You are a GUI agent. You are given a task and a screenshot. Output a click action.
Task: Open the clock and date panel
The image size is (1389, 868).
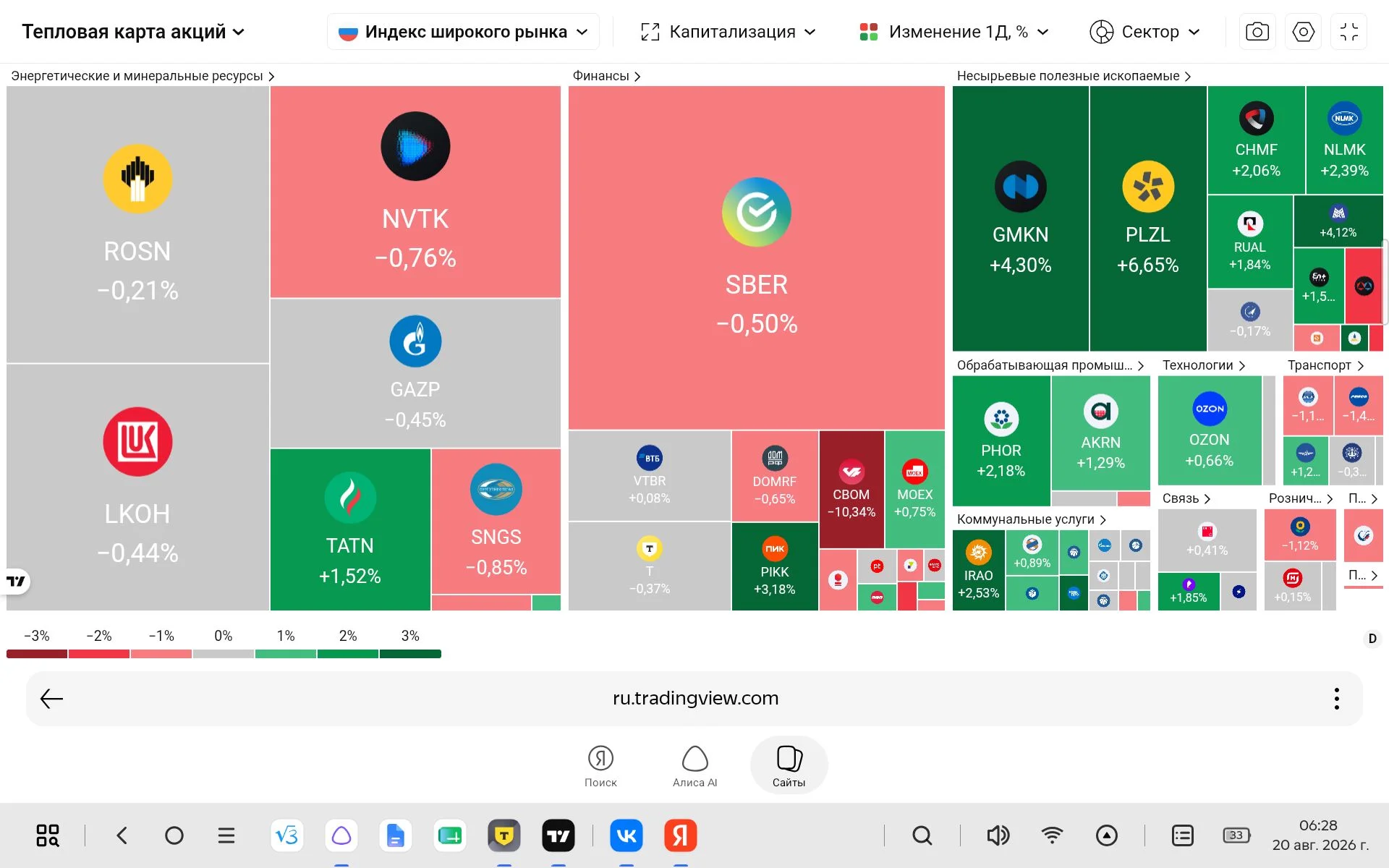point(1320,835)
